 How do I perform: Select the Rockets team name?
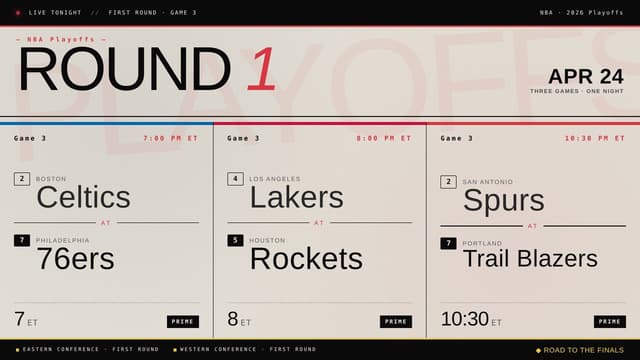(x=306, y=259)
